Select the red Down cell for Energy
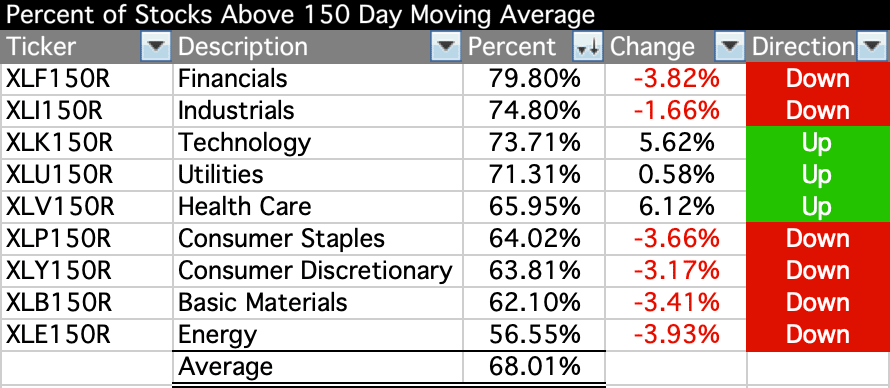 818,335
